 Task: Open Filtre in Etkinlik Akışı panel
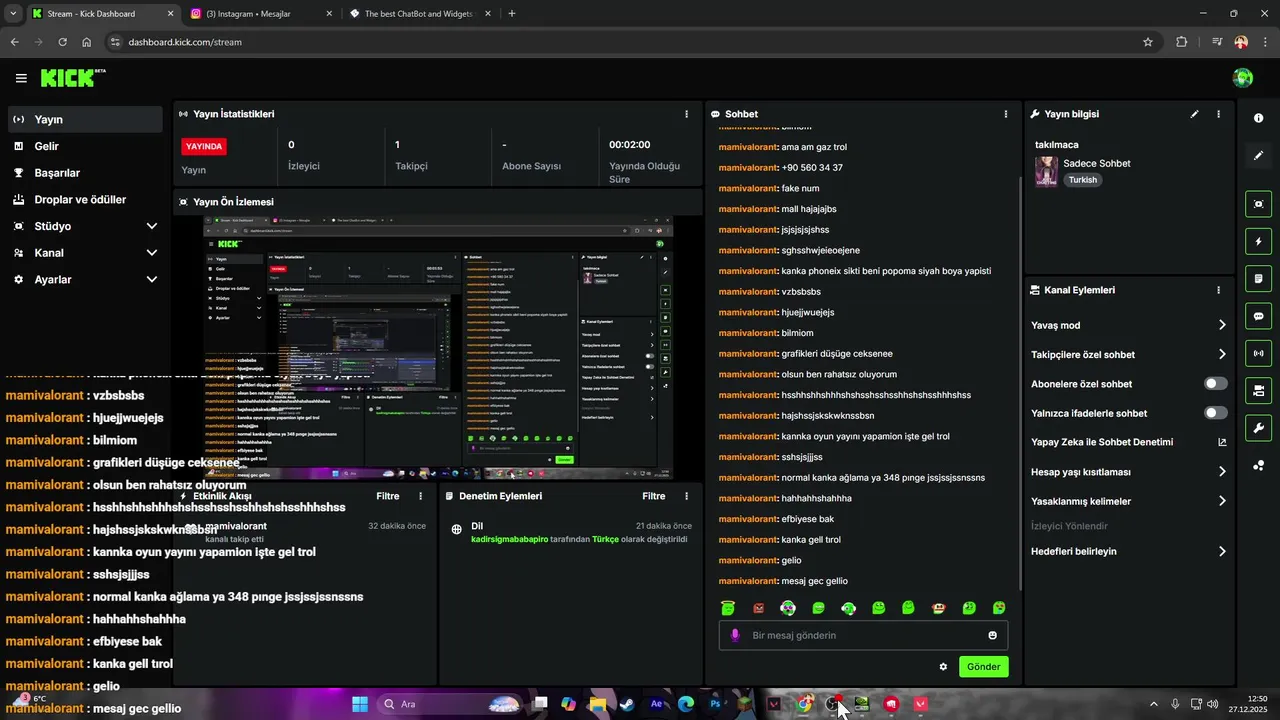[x=387, y=496]
